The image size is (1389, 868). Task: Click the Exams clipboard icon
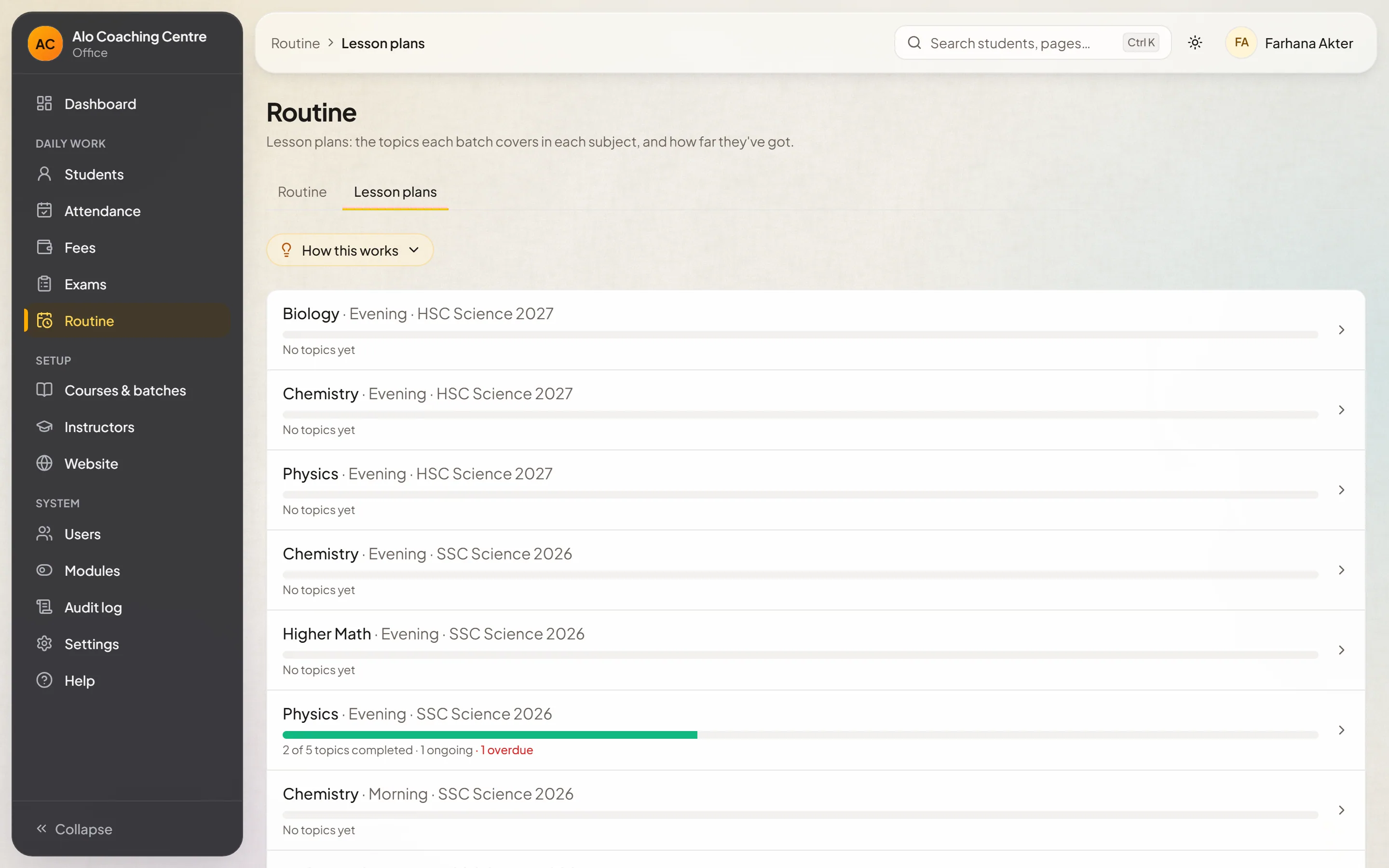pos(44,284)
